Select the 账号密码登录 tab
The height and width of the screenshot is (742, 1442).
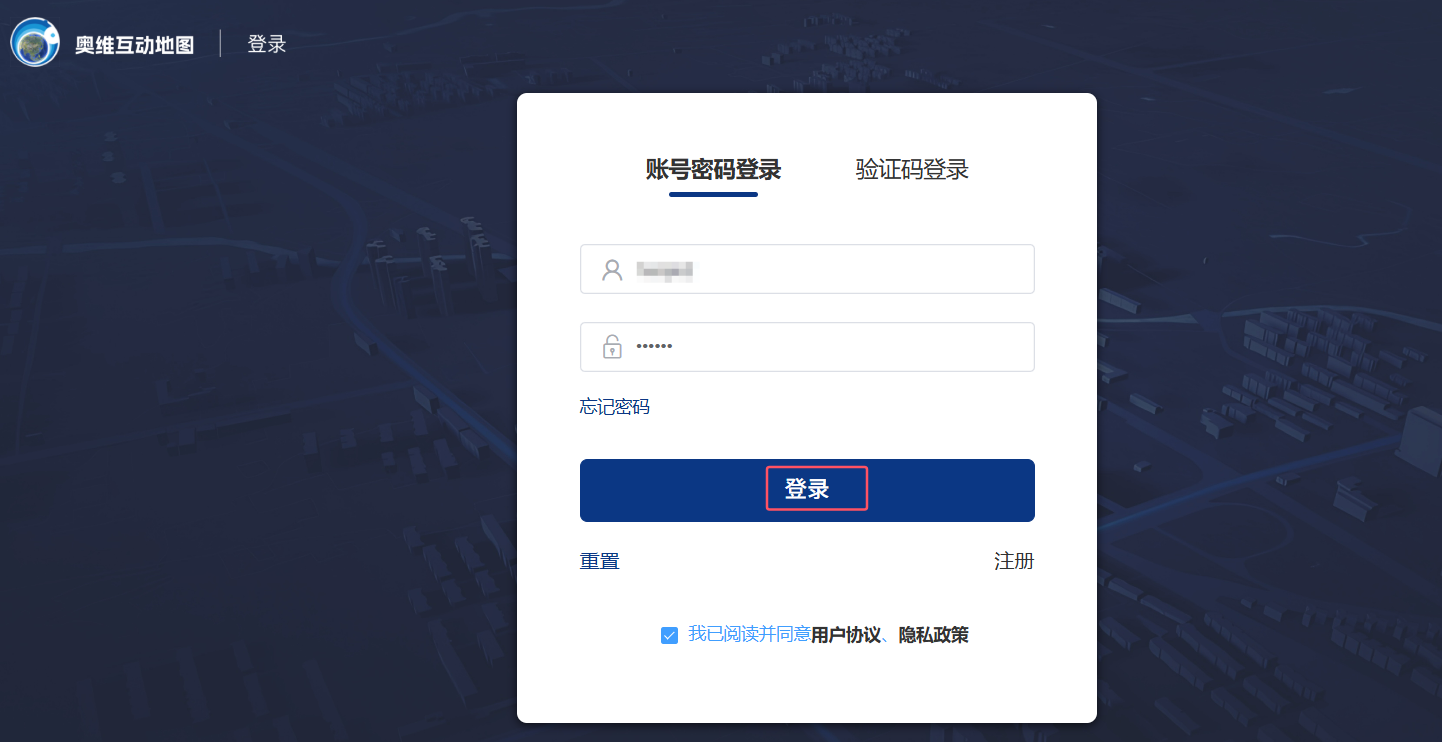[713, 169]
